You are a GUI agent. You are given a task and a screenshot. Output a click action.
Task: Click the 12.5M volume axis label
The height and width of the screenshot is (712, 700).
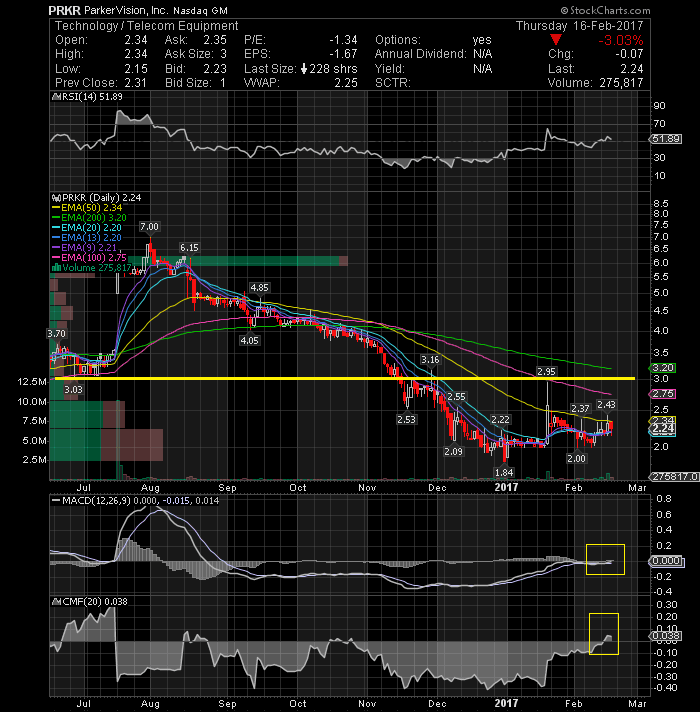tap(32, 382)
